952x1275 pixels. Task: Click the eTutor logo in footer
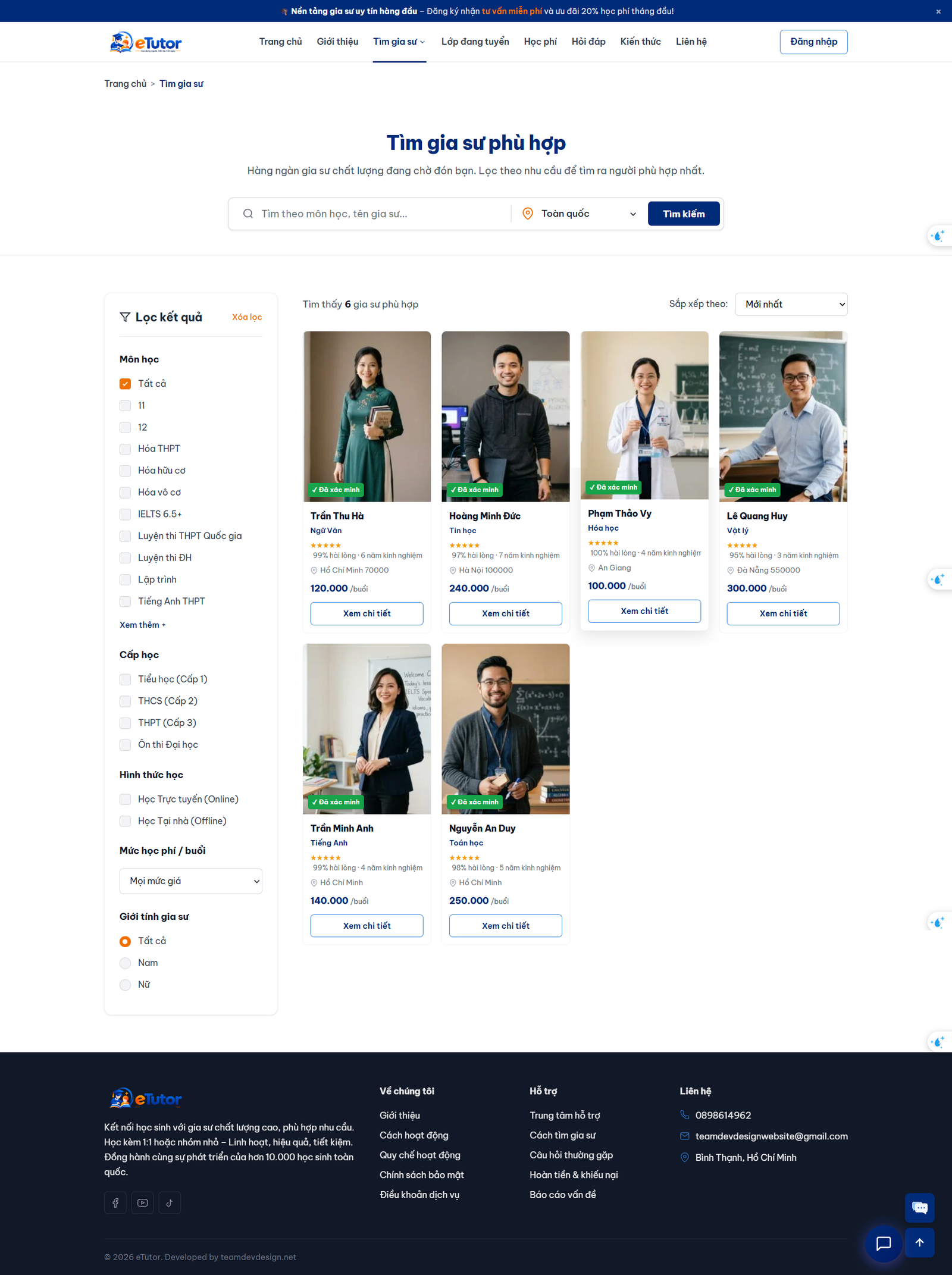146,1098
